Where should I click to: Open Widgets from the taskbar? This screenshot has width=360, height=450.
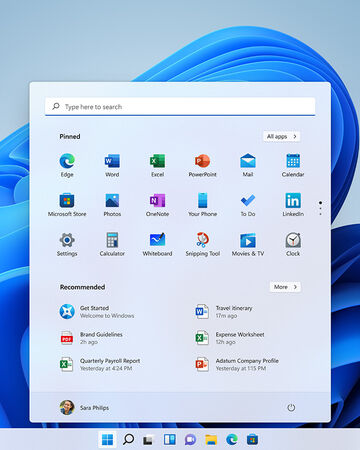pos(170,440)
